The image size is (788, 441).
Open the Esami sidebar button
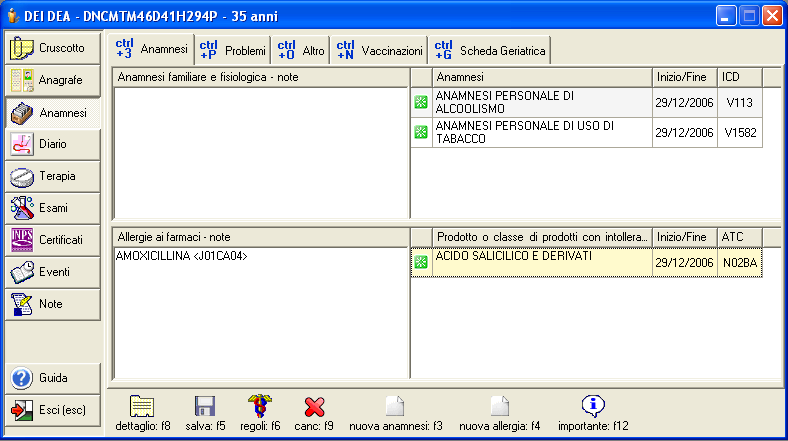point(53,208)
